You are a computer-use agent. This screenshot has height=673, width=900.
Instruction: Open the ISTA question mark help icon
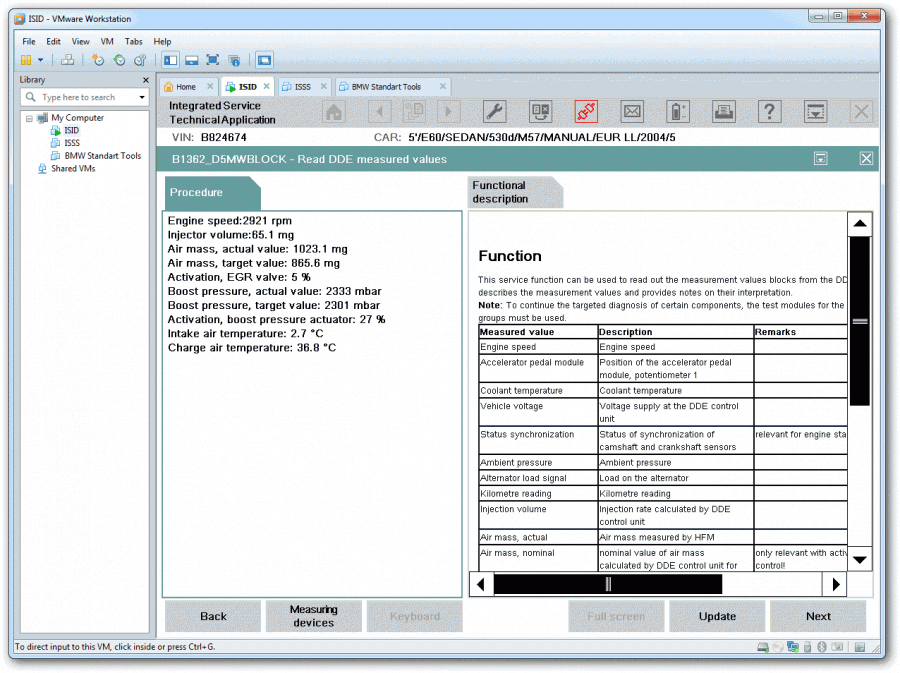tap(770, 111)
